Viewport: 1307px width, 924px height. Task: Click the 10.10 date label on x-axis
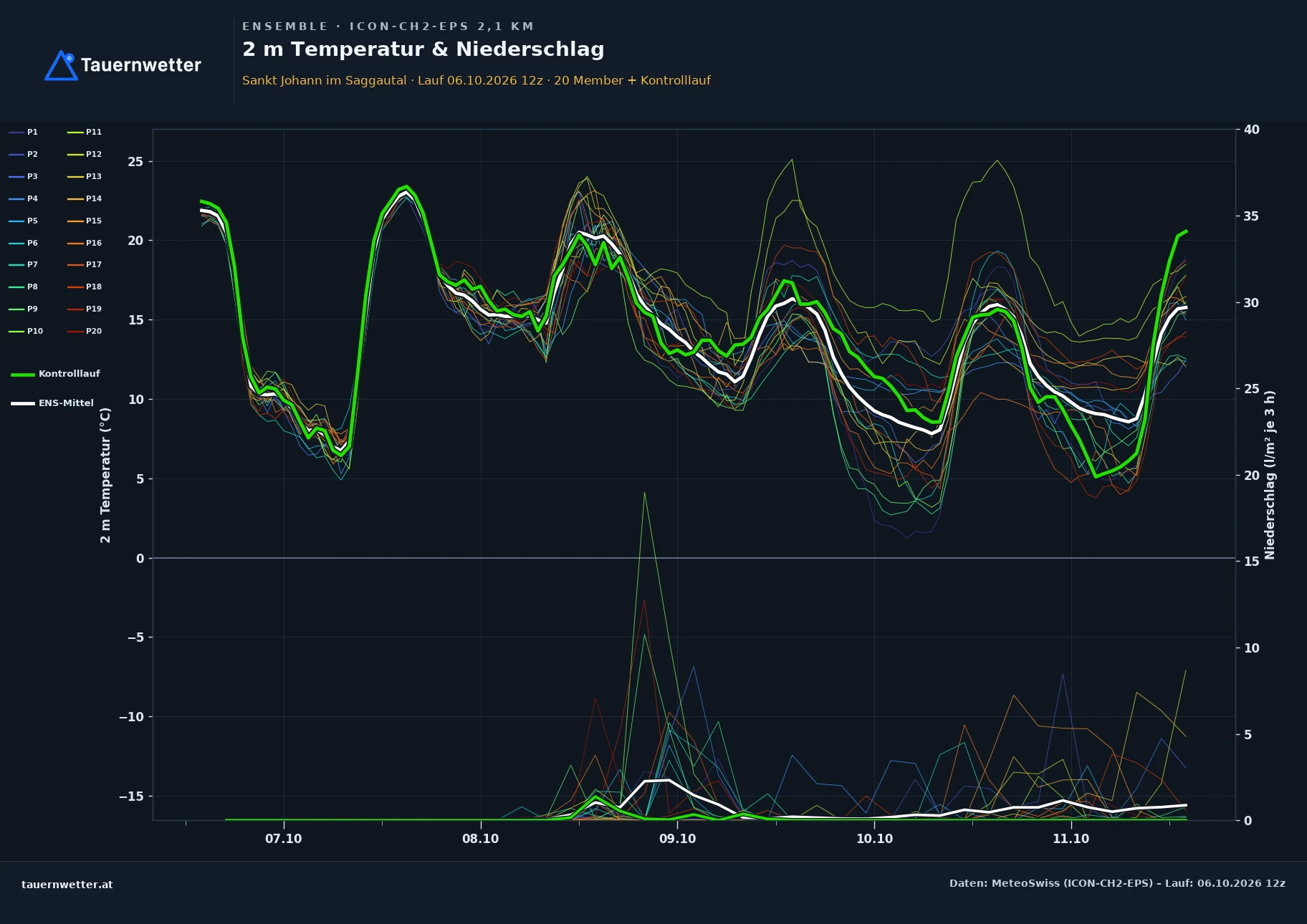pyautogui.click(x=874, y=839)
